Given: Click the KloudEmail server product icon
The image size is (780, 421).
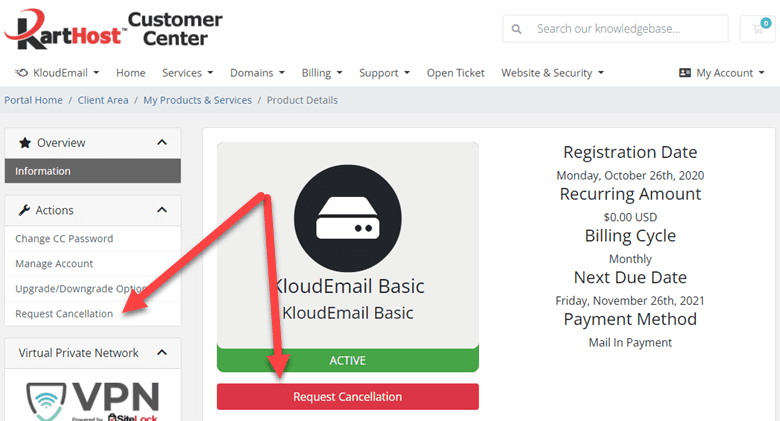Looking at the screenshot, I should (x=348, y=218).
